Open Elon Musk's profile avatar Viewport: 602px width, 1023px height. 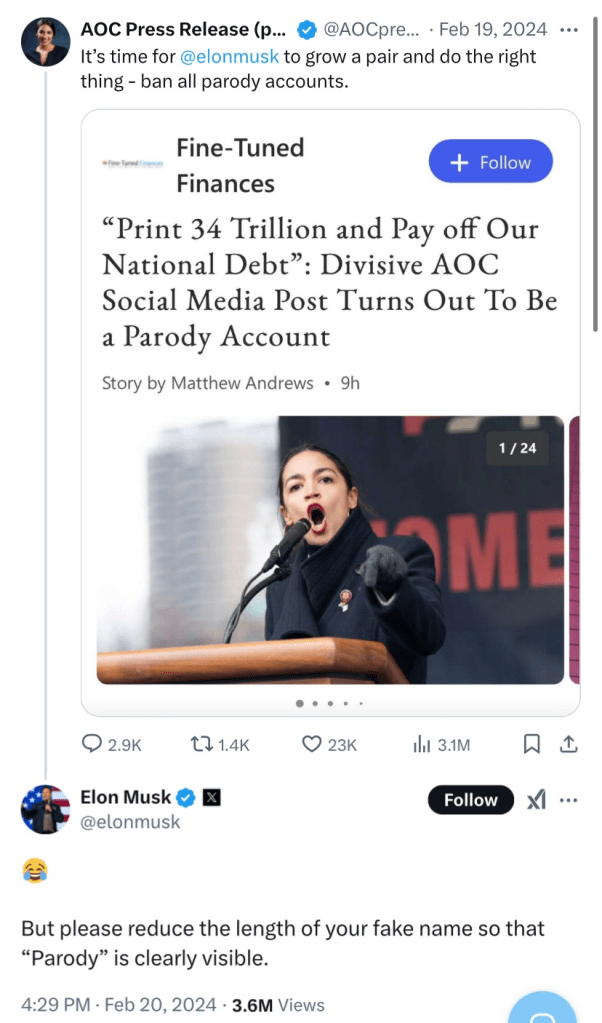click(45, 809)
